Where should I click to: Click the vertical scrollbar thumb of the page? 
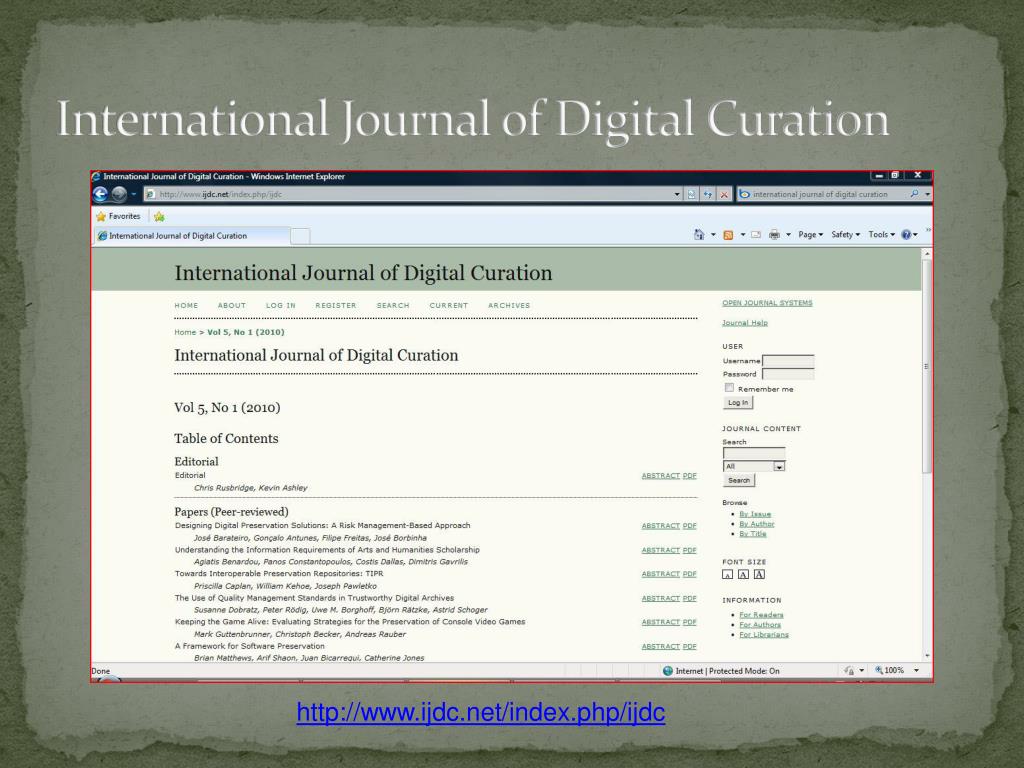pyautogui.click(x=927, y=366)
